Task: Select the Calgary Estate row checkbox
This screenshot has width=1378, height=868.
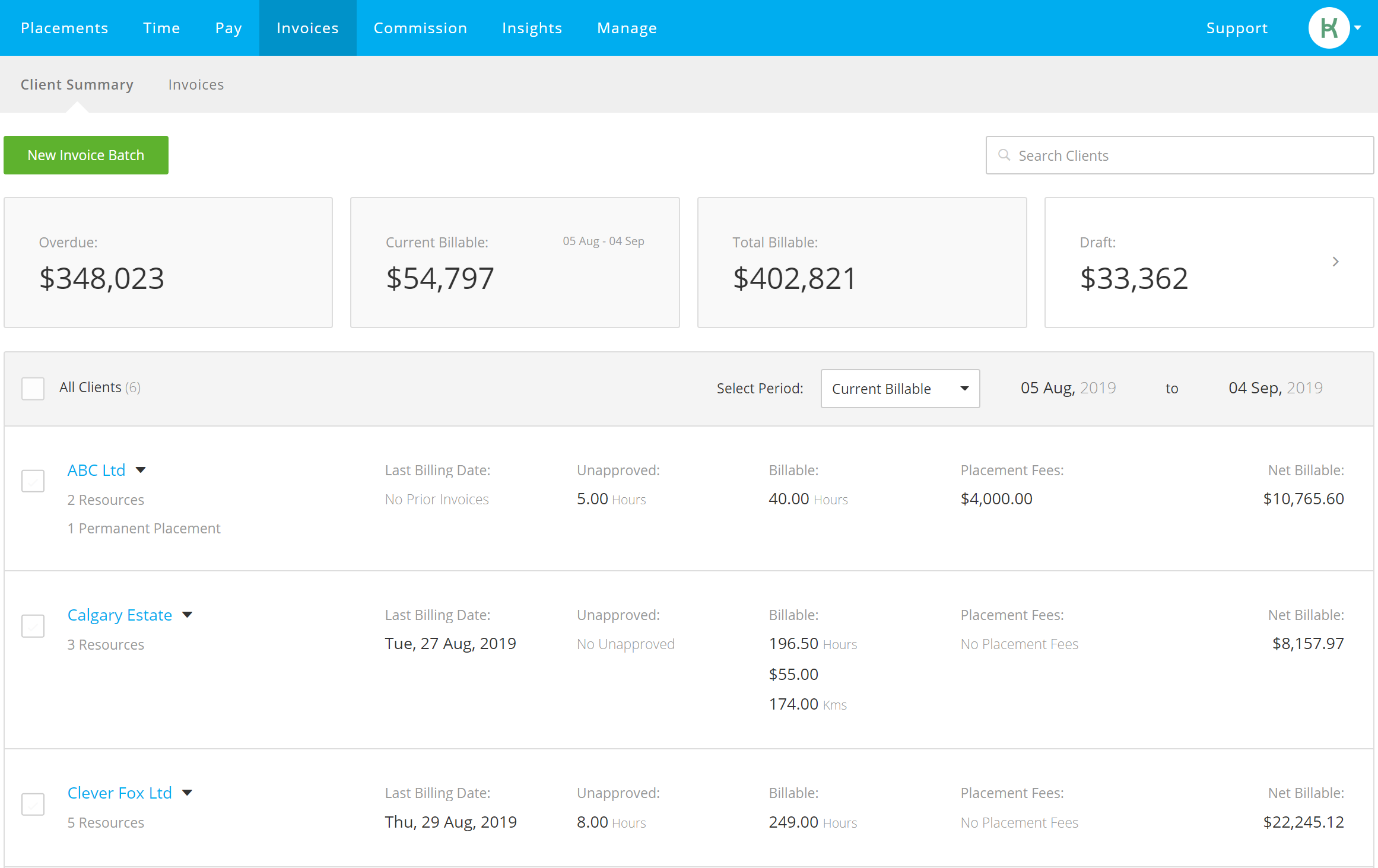Action: coord(33,626)
